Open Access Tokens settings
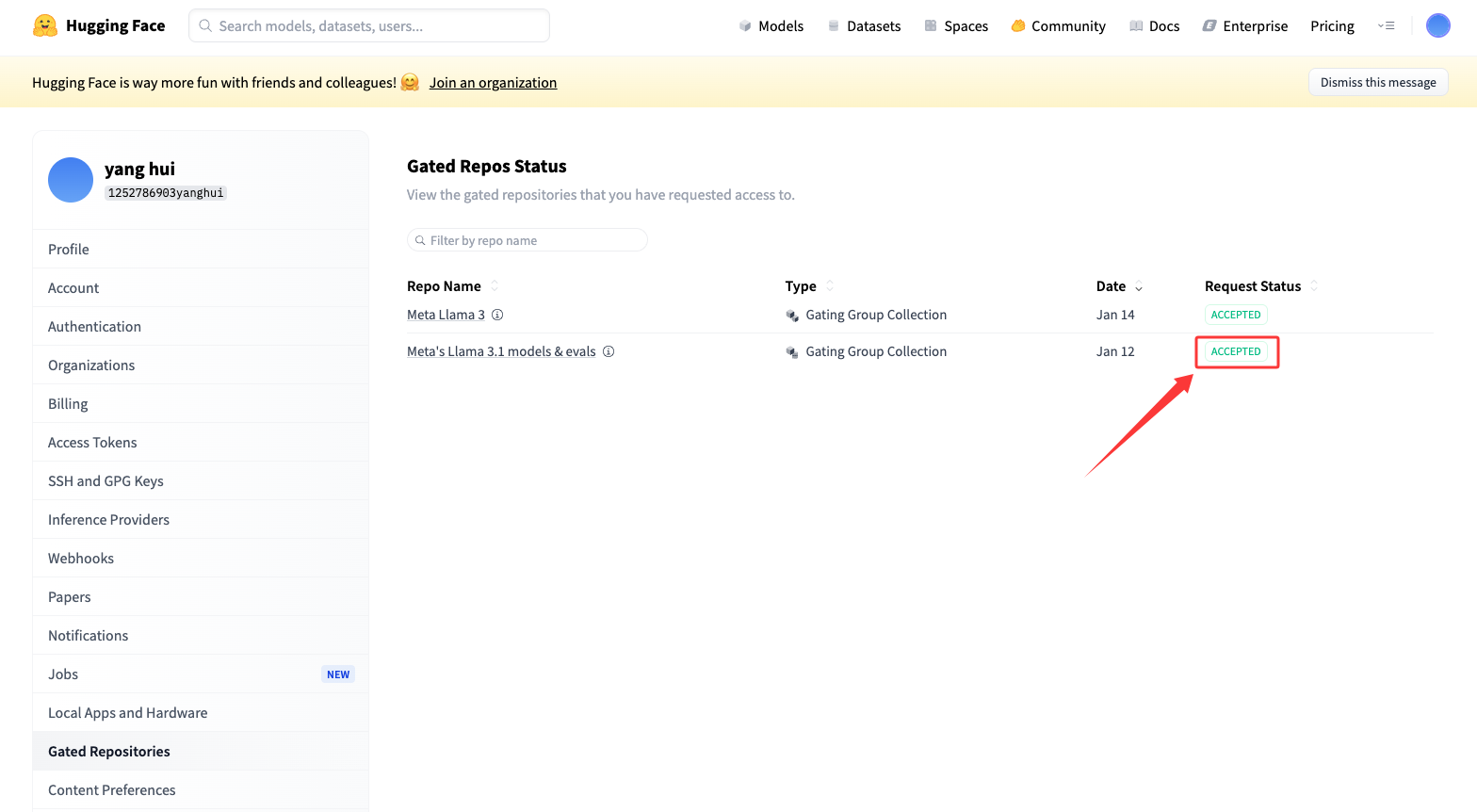This screenshot has height=812, width=1477. click(201, 442)
